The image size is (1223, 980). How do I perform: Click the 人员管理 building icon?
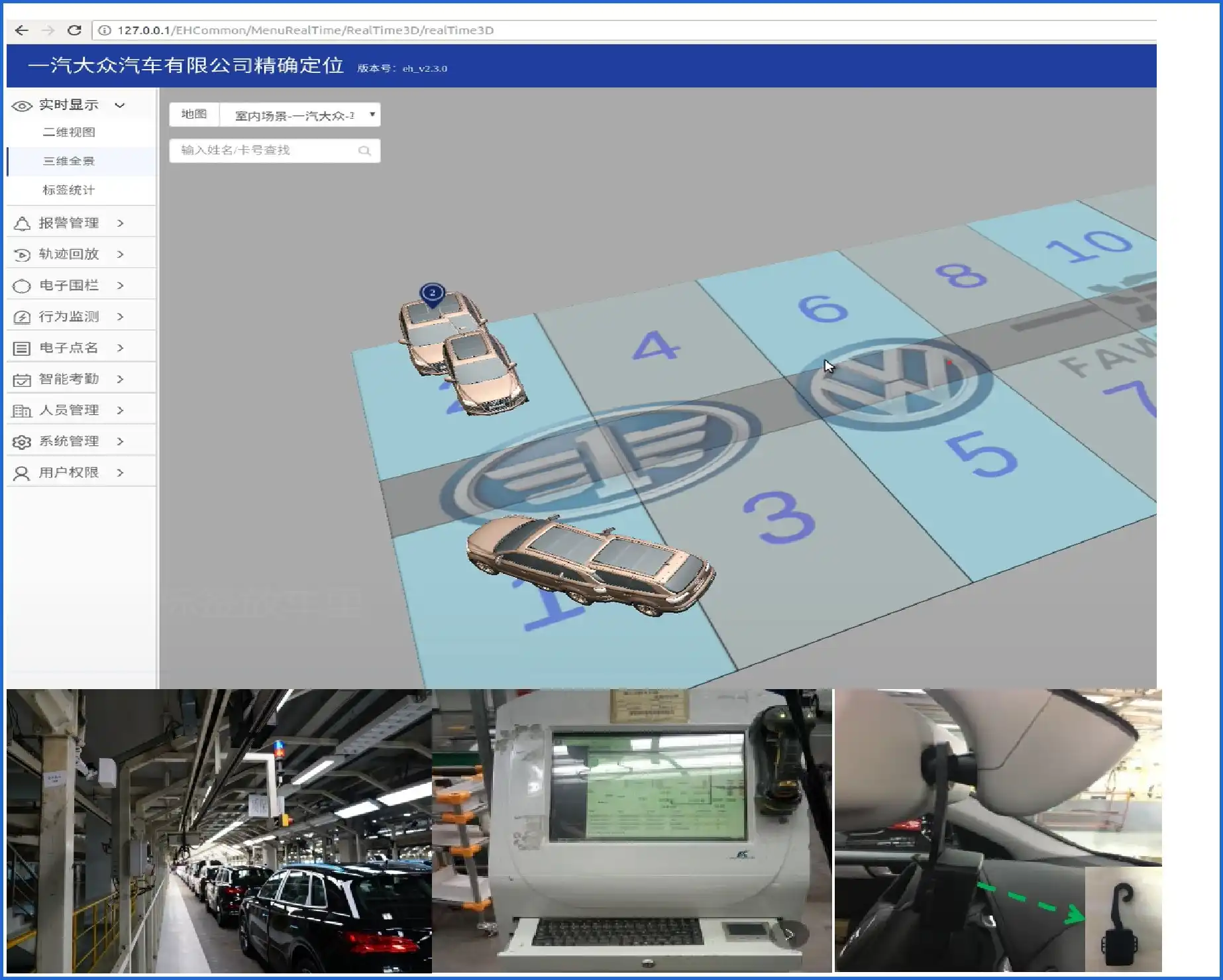[x=22, y=411]
